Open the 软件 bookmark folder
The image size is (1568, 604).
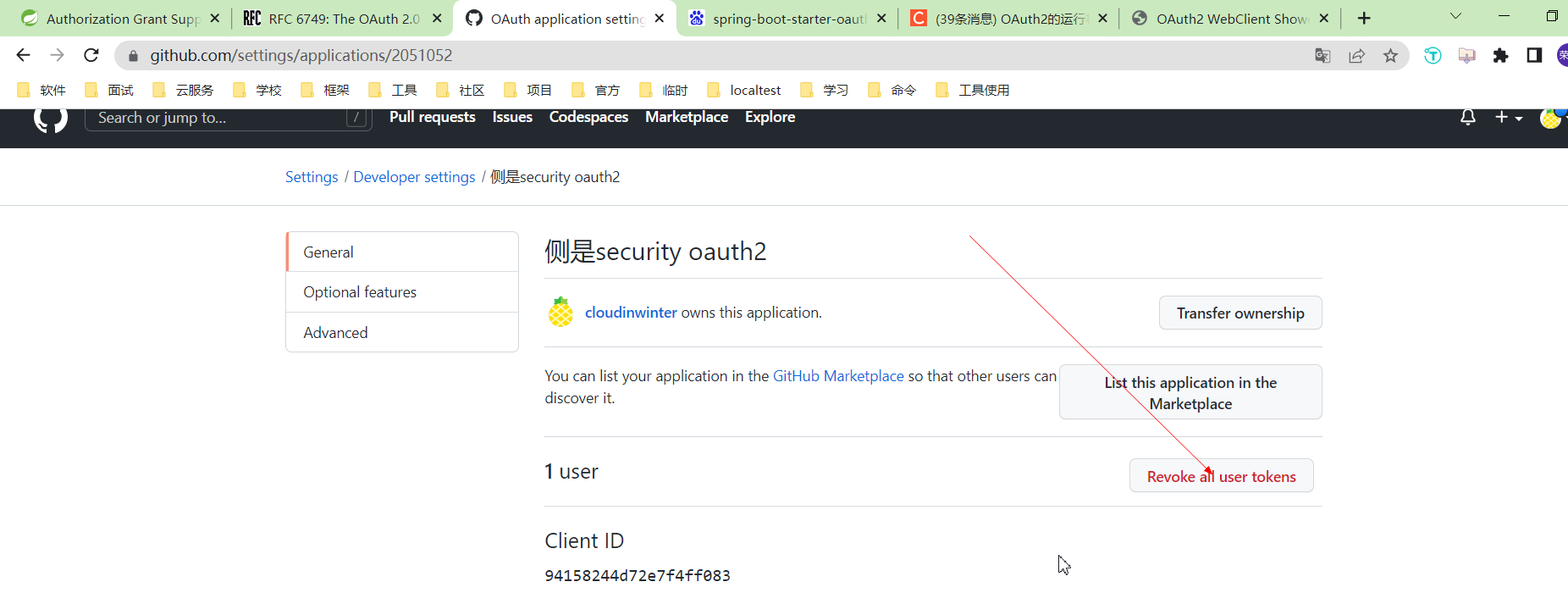coord(41,91)
